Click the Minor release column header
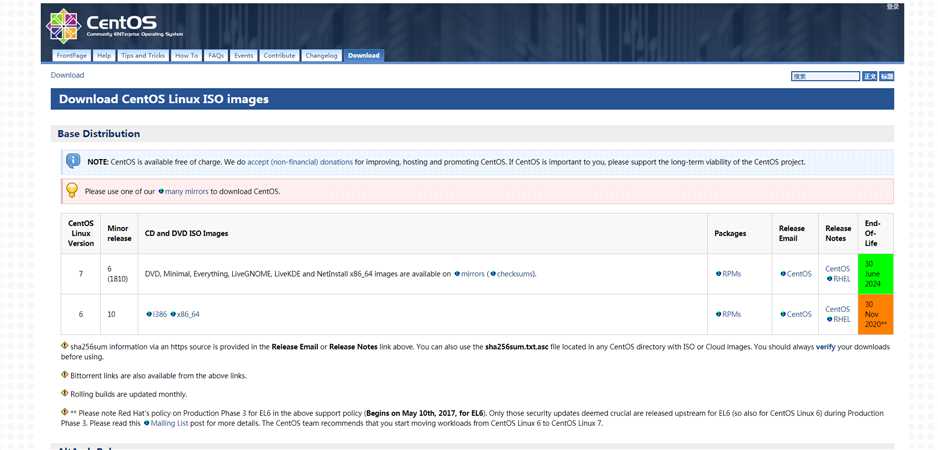Image resolution: width=938 pixels, height=450 pixels. pyautogui.click(x=119, y=233)
